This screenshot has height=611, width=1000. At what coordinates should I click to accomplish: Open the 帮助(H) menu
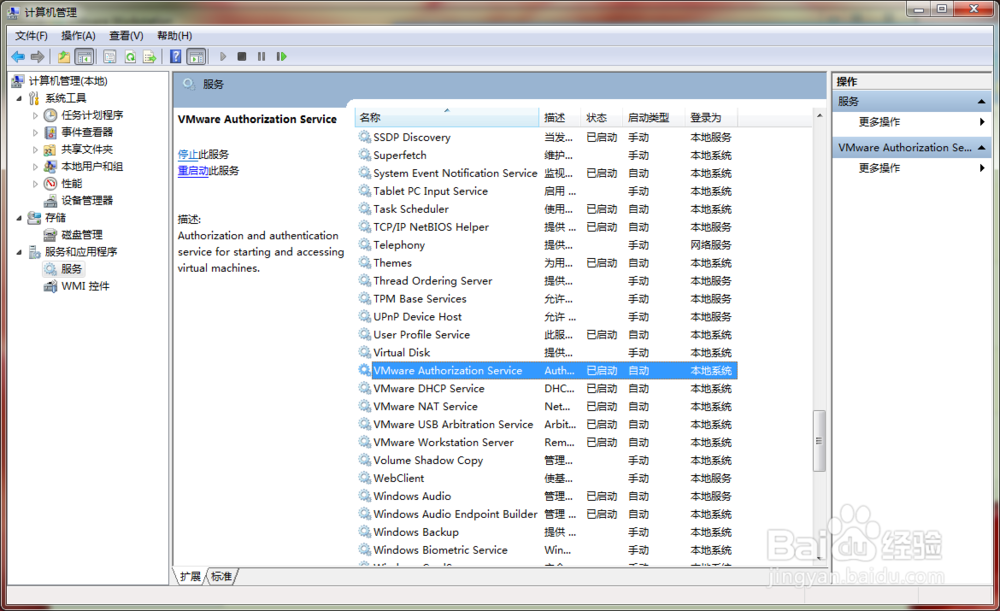pos(174,36)
